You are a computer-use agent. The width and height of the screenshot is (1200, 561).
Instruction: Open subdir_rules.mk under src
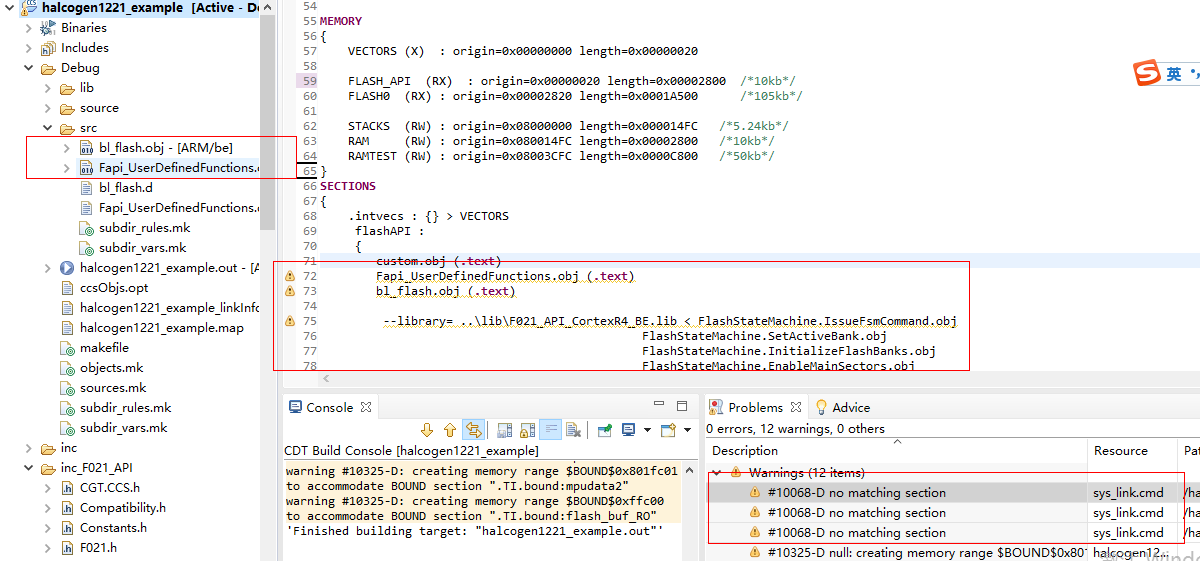click(x=144, y=228)
